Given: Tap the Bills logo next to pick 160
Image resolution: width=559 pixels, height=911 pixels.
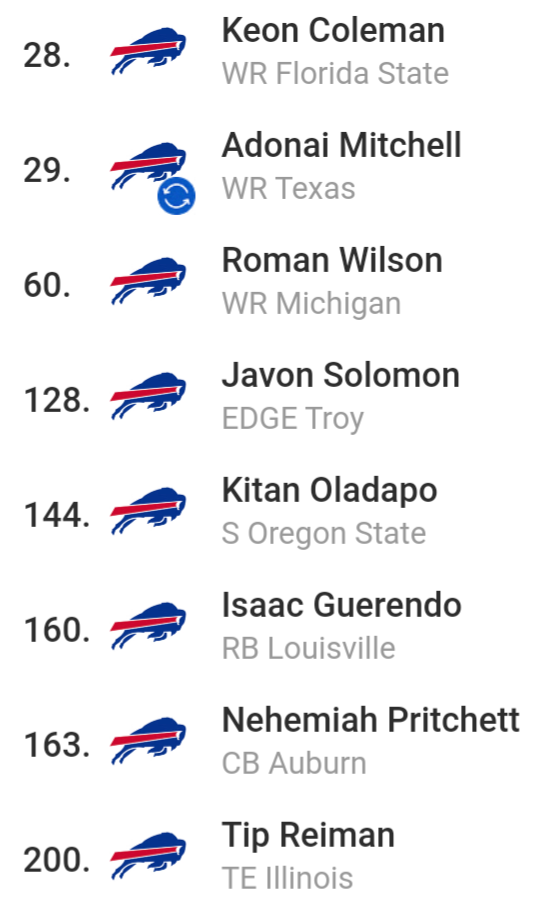Looking at the screenshot, I should (148, 626).
